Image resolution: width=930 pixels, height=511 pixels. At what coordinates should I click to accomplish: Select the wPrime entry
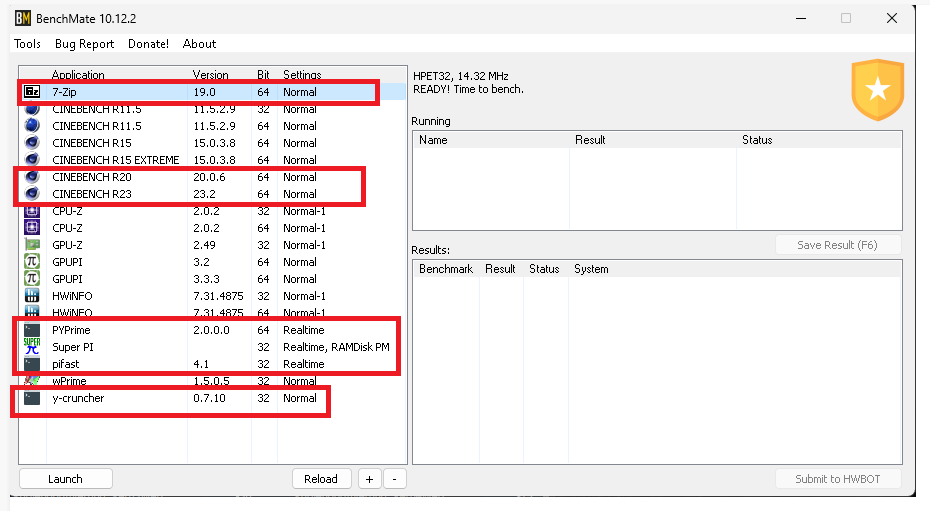click(69, 381)
